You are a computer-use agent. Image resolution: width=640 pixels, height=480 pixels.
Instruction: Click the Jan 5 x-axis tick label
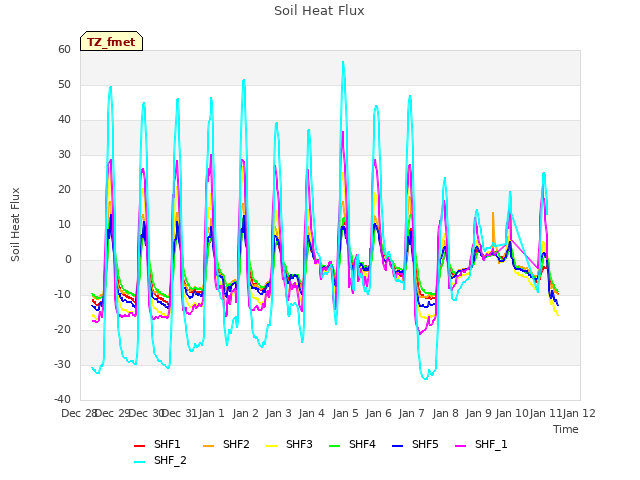345,413
